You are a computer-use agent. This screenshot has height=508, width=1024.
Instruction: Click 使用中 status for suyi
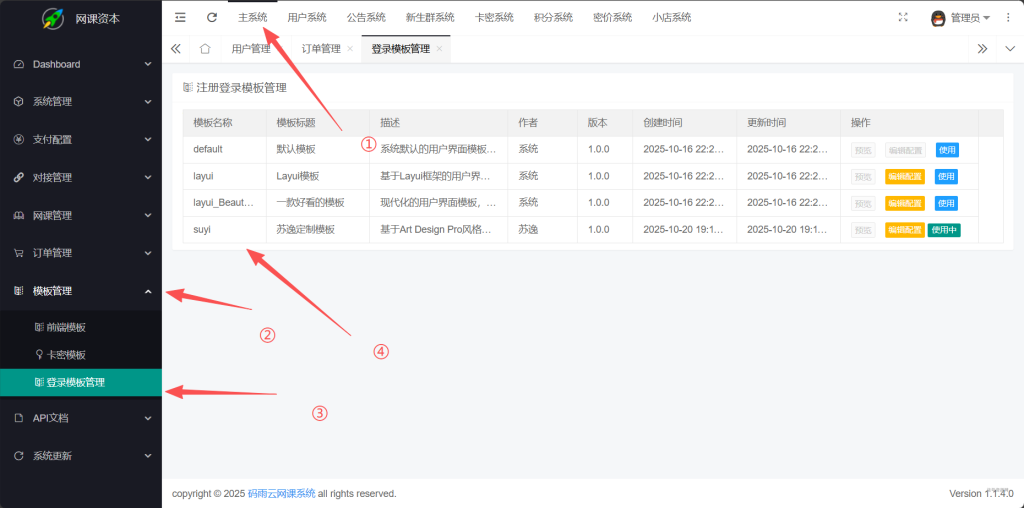click(x=944, y=230)
